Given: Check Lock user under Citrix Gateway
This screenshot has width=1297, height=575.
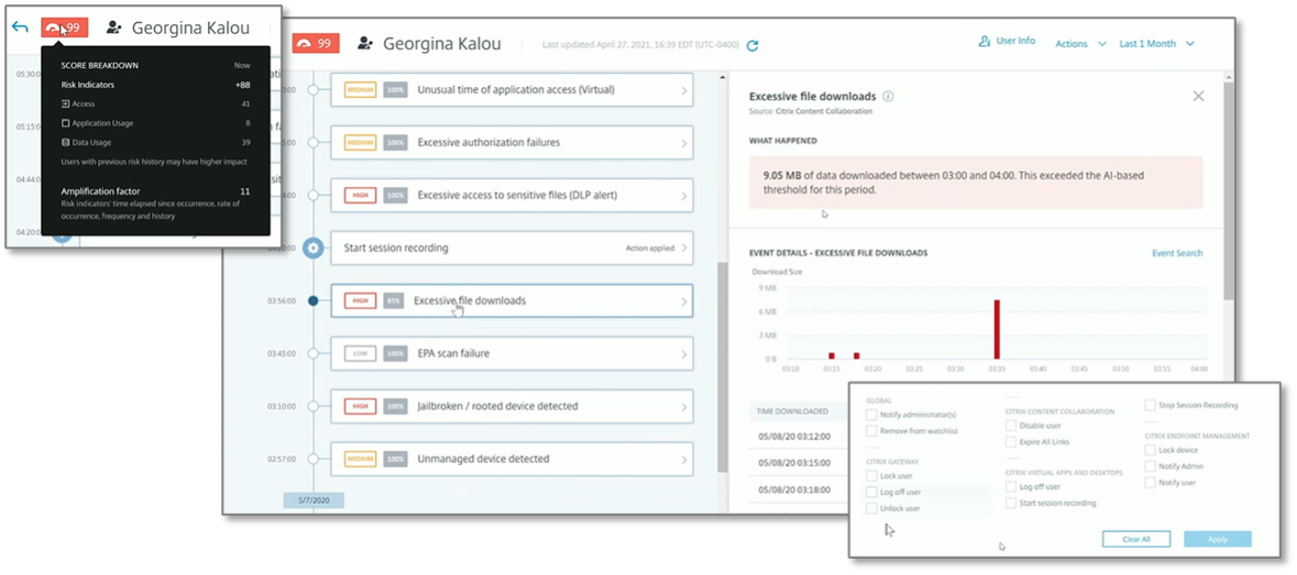Looking at the screenshot, I should point(872,476).
